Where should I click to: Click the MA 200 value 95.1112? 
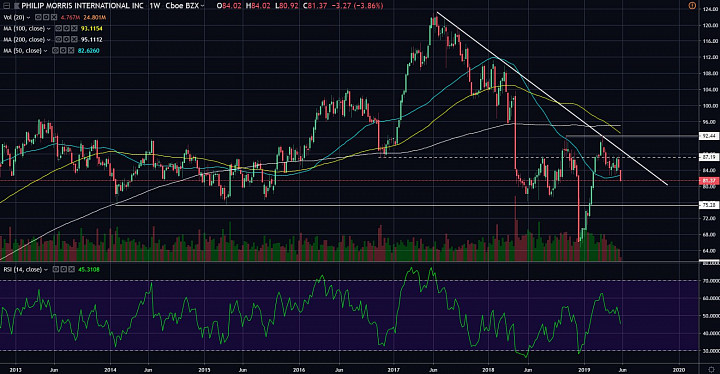click(92, 40)
